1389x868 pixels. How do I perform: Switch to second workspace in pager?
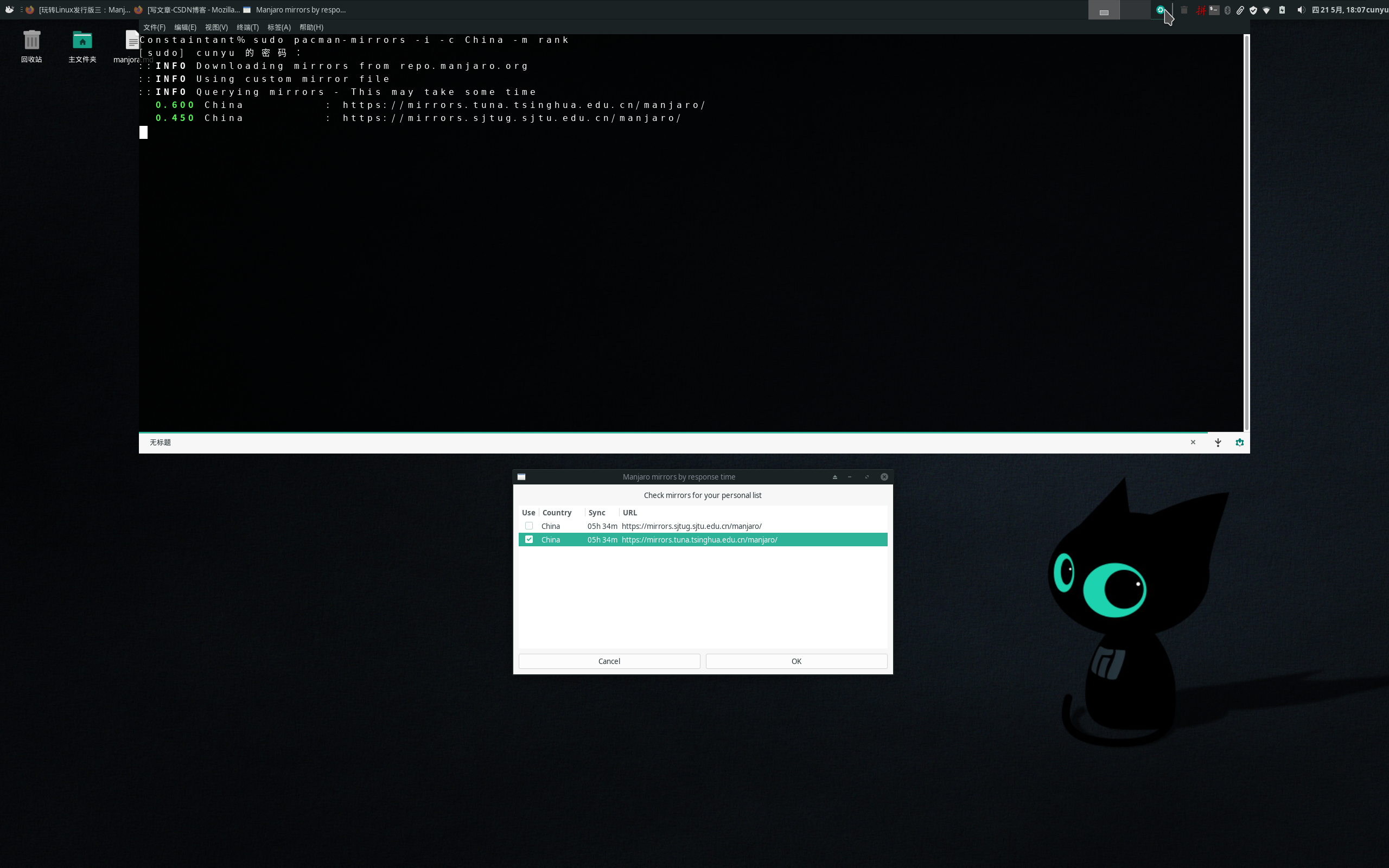point(1135,10)
